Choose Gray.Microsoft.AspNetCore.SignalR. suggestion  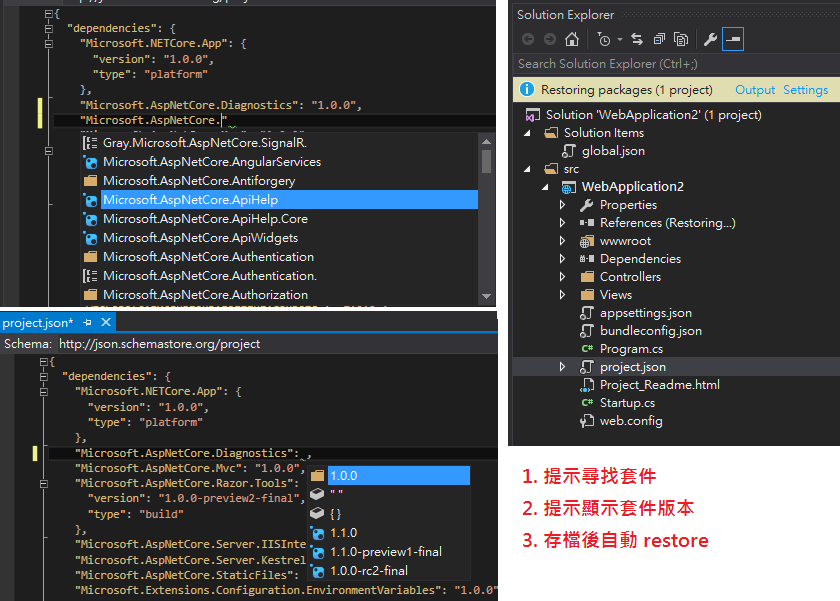(x=279, y=143)
